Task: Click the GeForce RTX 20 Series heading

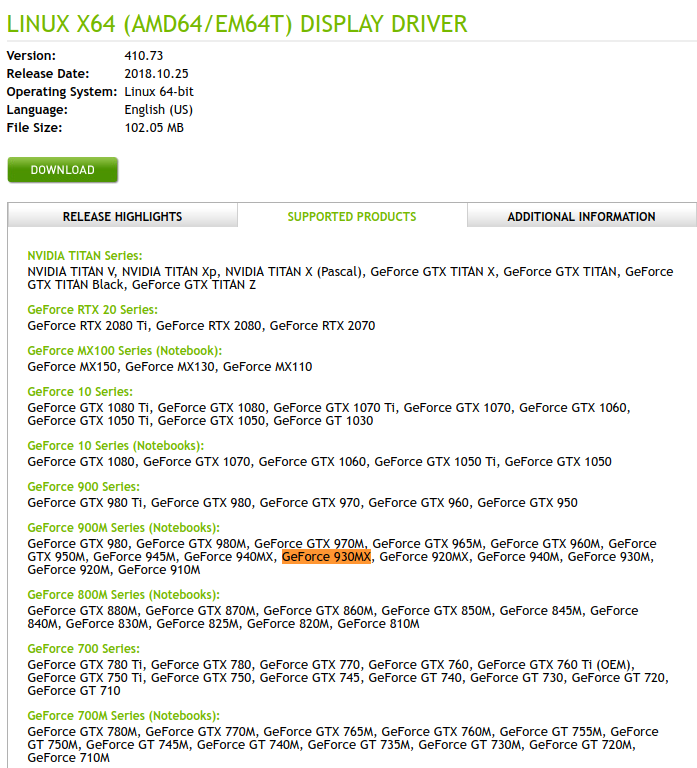Action: pyautogui.click(x=92, y=310)
